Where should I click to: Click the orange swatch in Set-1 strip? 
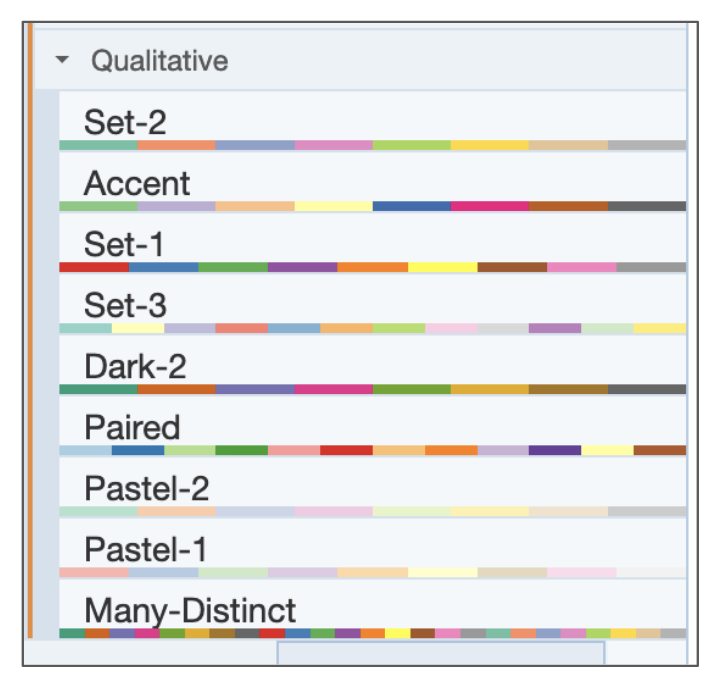coord(372,267)
